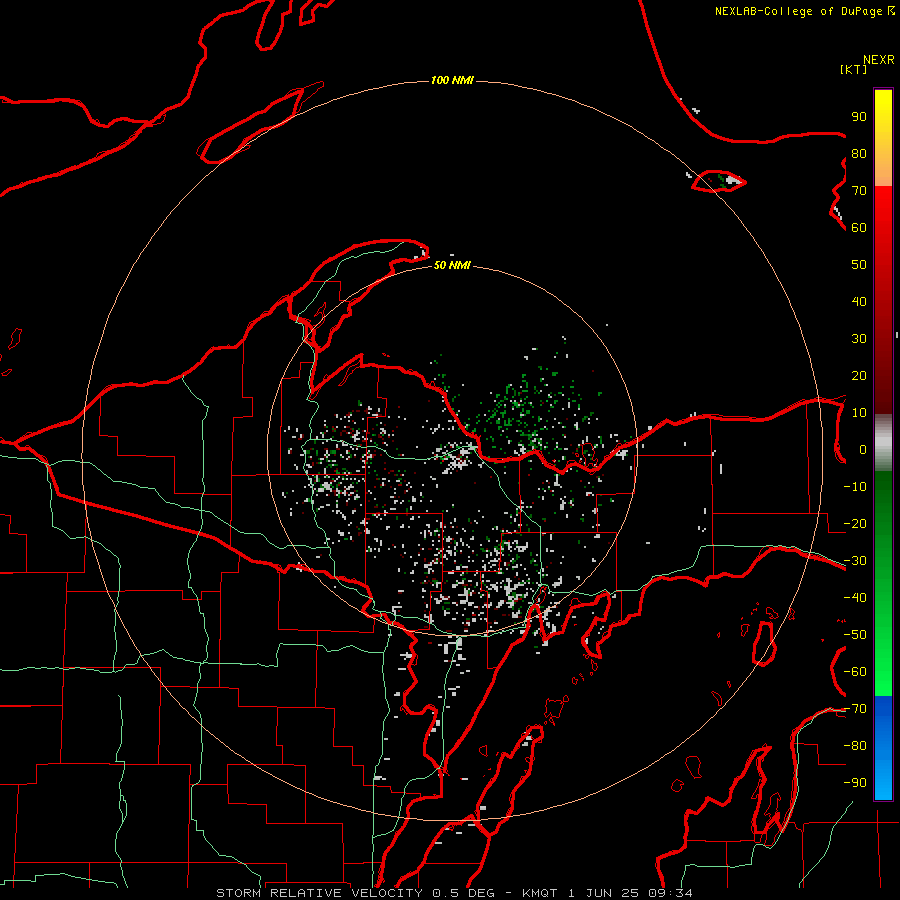Click the 80 knot value on color scale
This screenshot has width=900, height=900.
tap(859, 154)
